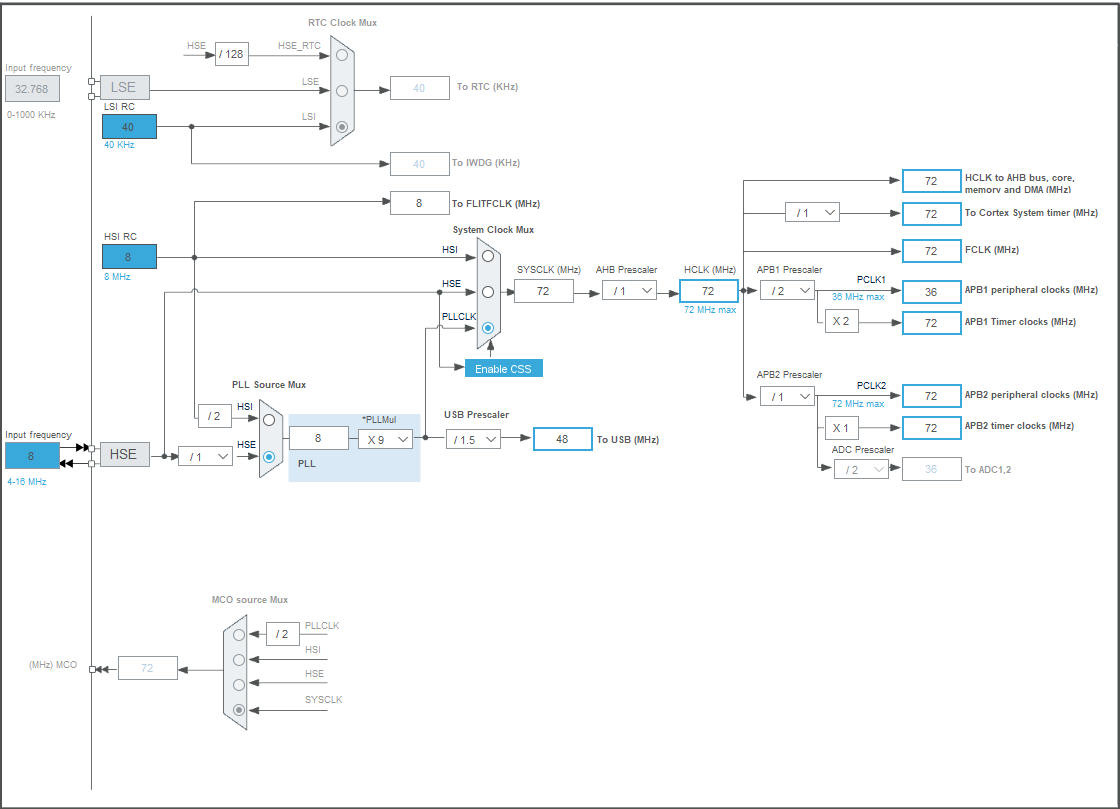Select PLLCLK in System Clock Mux

click(x=488, y=328)
